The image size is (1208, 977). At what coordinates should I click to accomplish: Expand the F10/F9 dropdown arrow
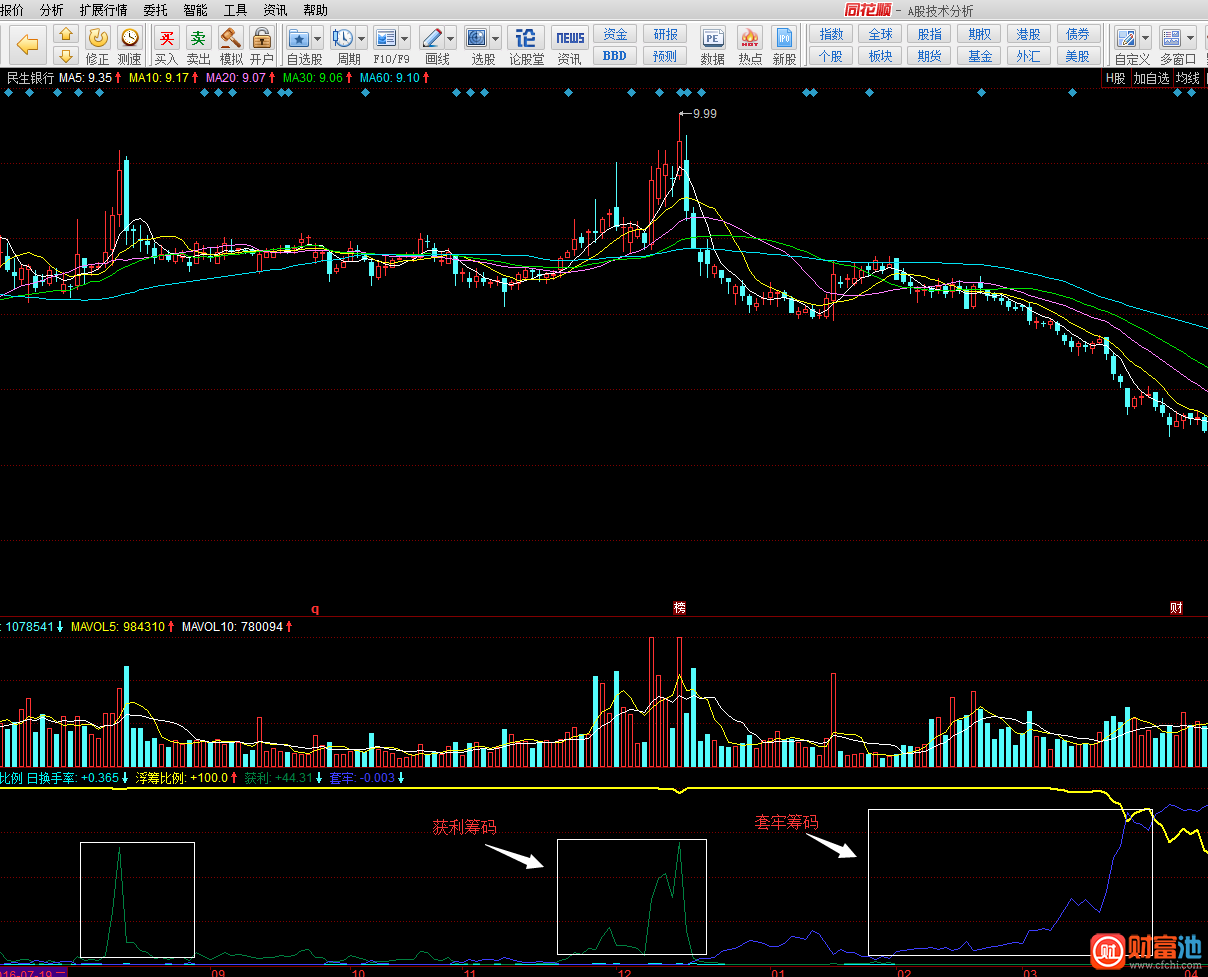point(404,39)
